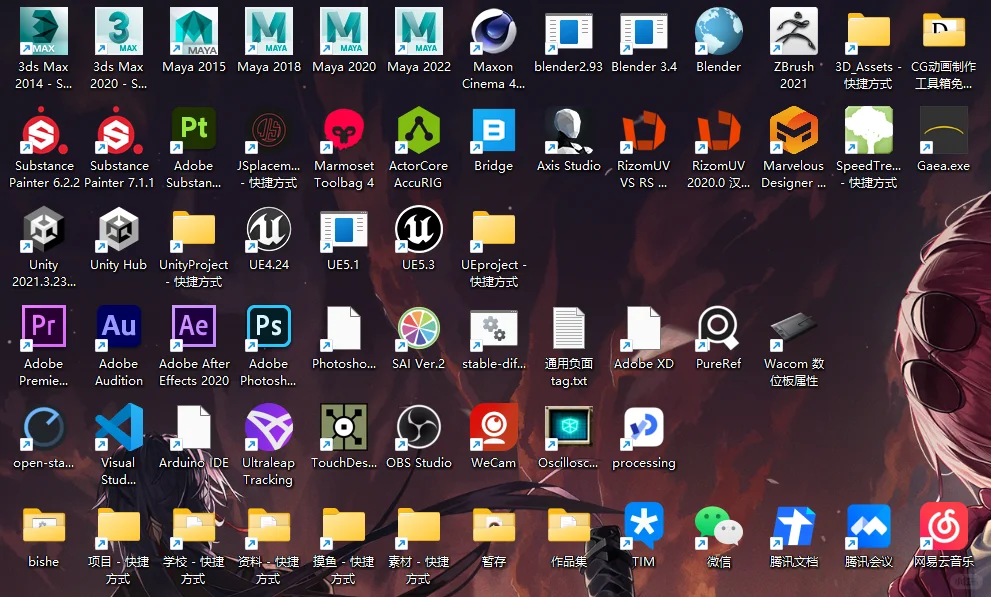Launch Unity Hub icon
This screenshot has width=991, height=597.
click(x=119, y=229)
